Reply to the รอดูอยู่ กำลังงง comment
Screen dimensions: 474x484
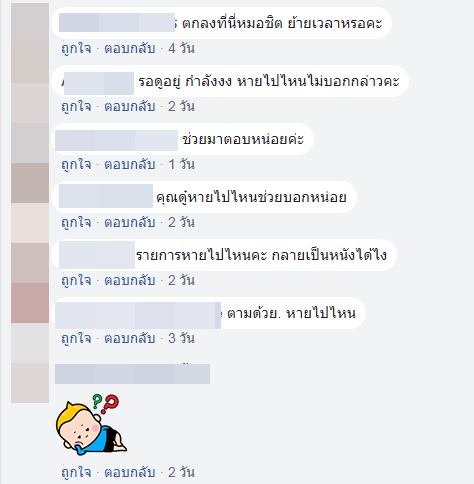tap(130, 107)
